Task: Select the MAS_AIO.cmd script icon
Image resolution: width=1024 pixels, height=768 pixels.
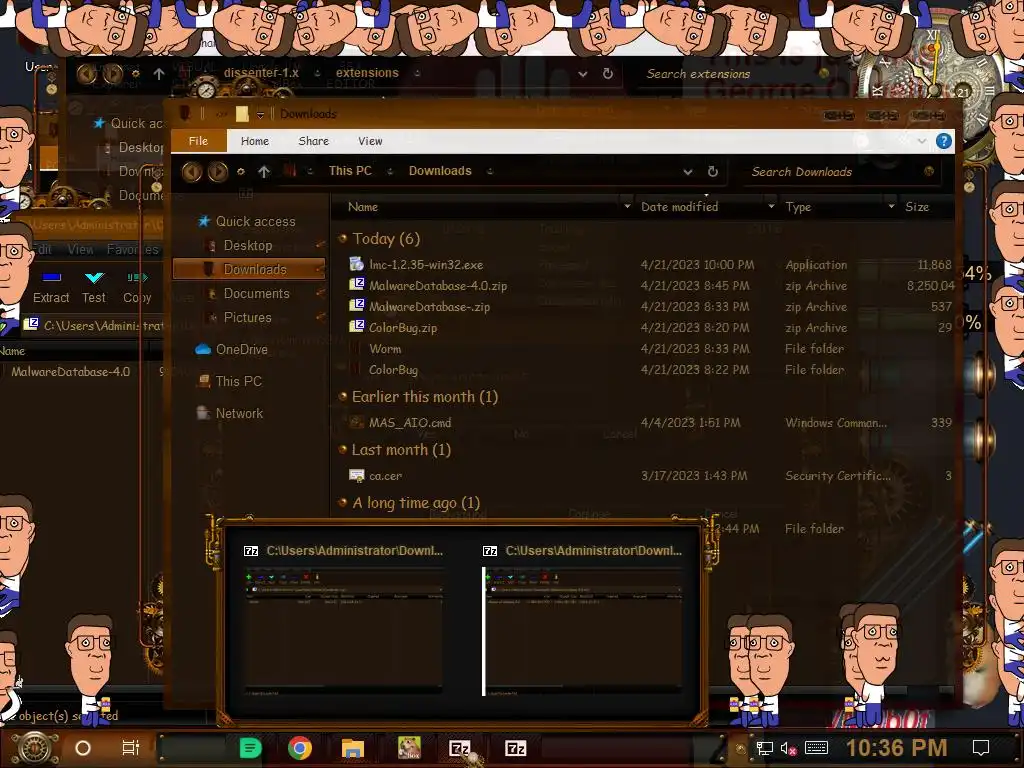Action: click(357, 423)
